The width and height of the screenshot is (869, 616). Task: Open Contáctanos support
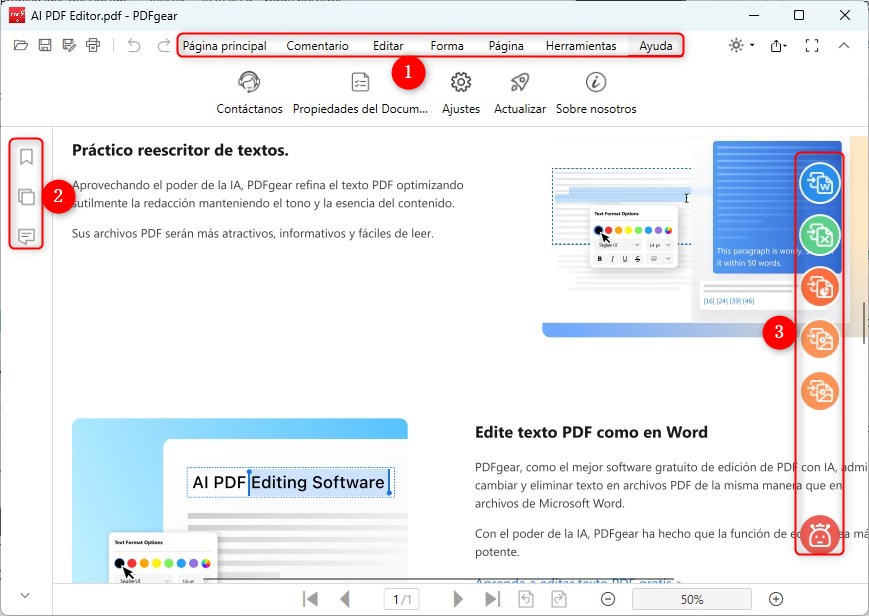coord(249,93)
